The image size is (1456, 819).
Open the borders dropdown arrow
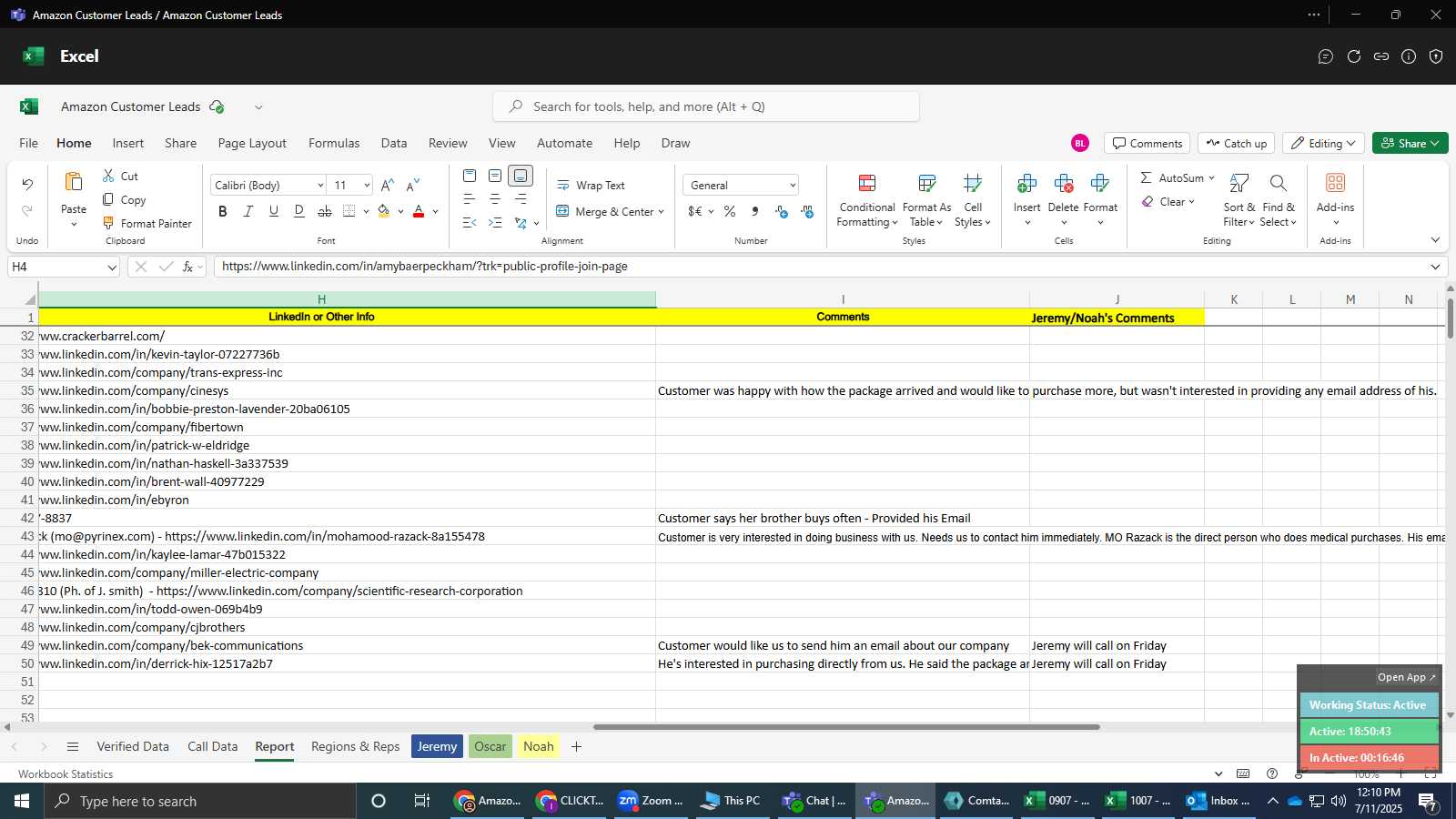366,211
